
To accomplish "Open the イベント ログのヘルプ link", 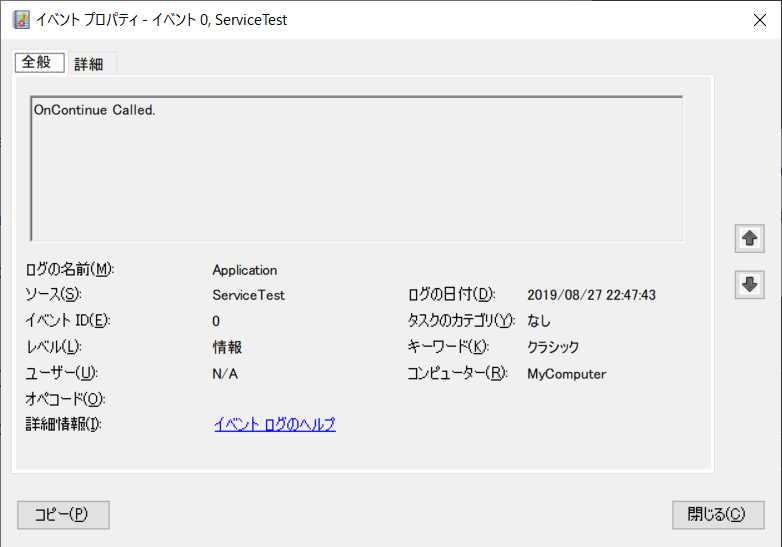I will tap(275, 424).
